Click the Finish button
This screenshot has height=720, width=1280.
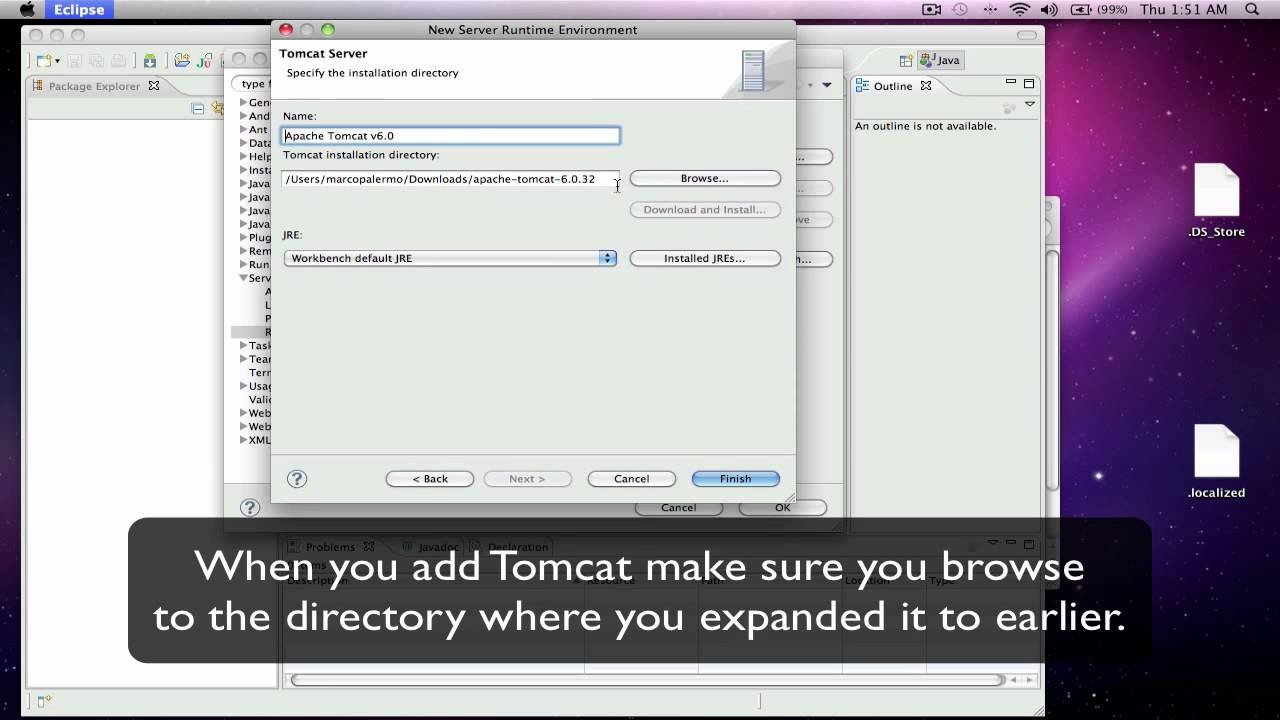pyautogui.click(x=735, y=479)
